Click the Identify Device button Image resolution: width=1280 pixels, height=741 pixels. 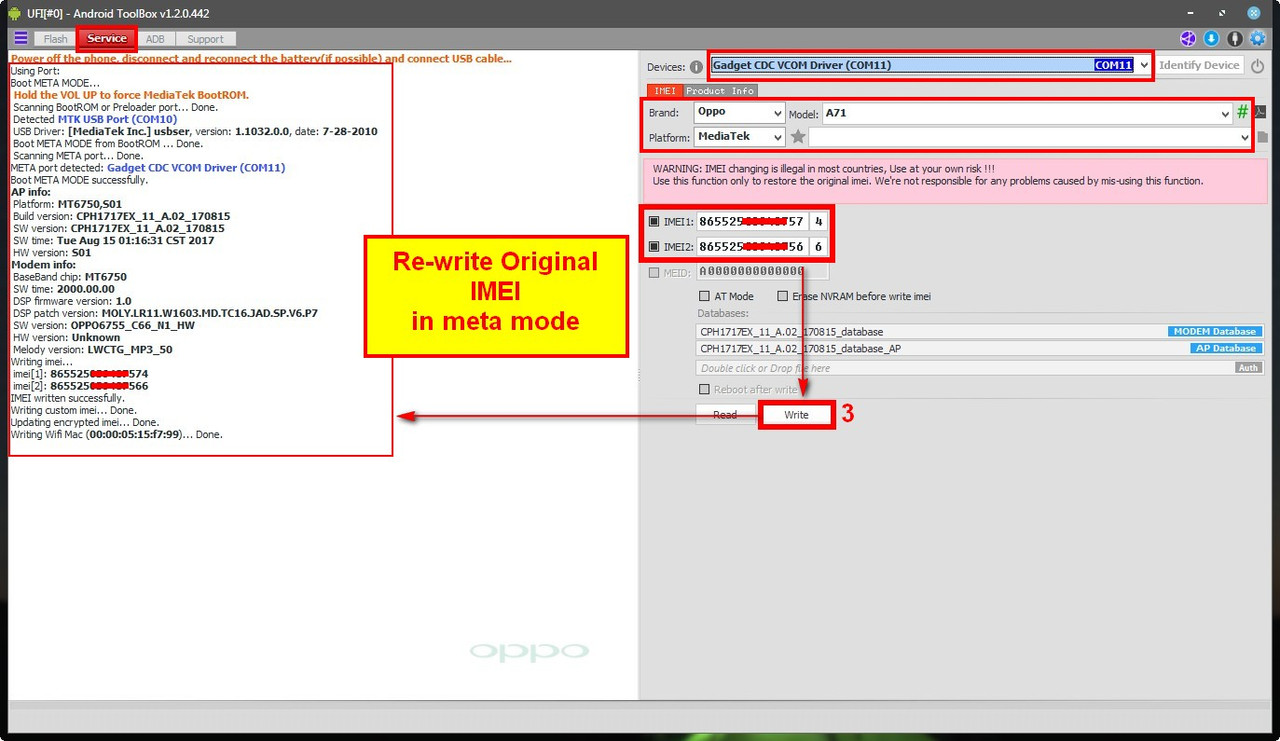tap(1199, 65)
